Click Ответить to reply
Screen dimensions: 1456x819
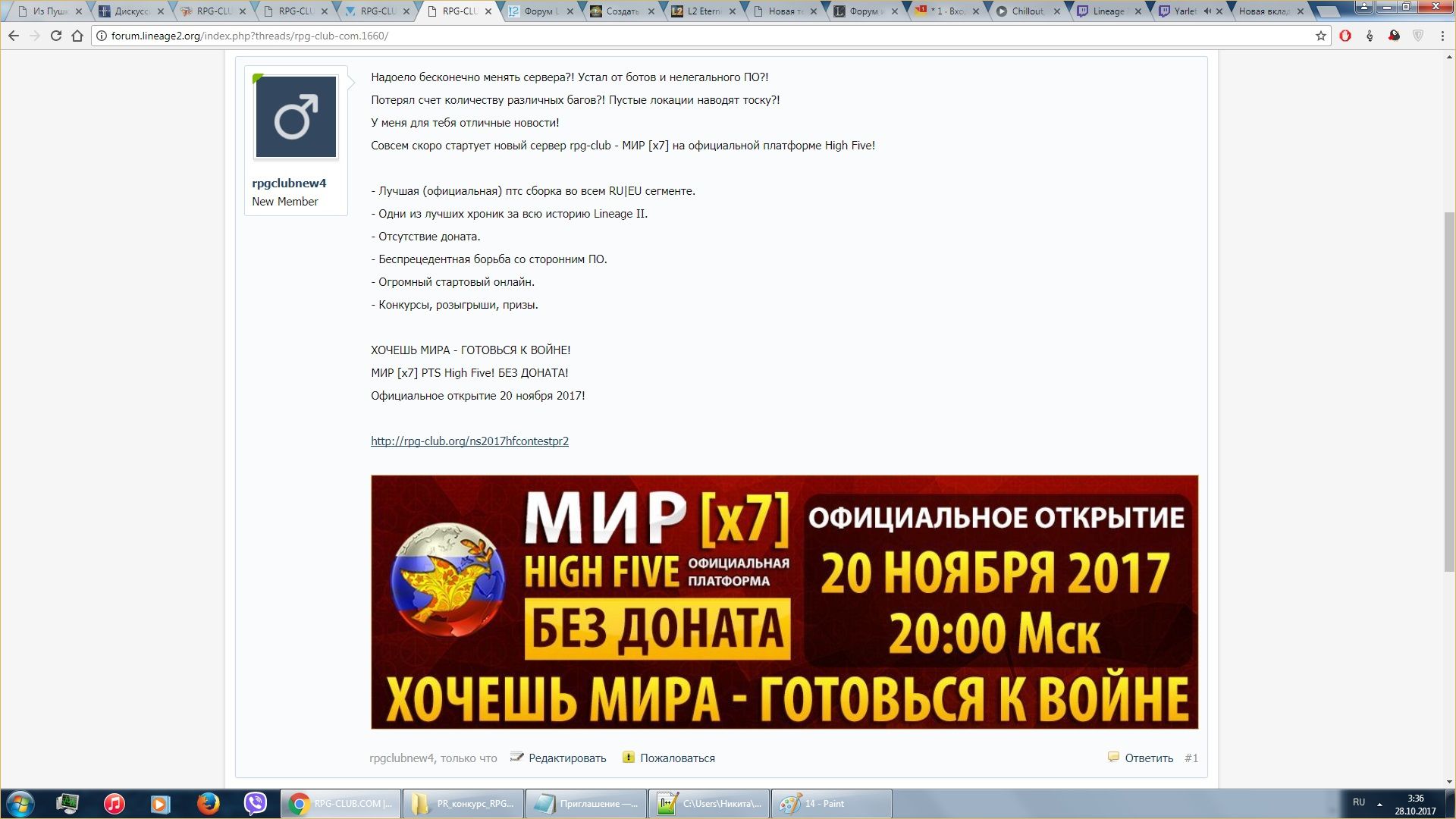pos(1148,758)
